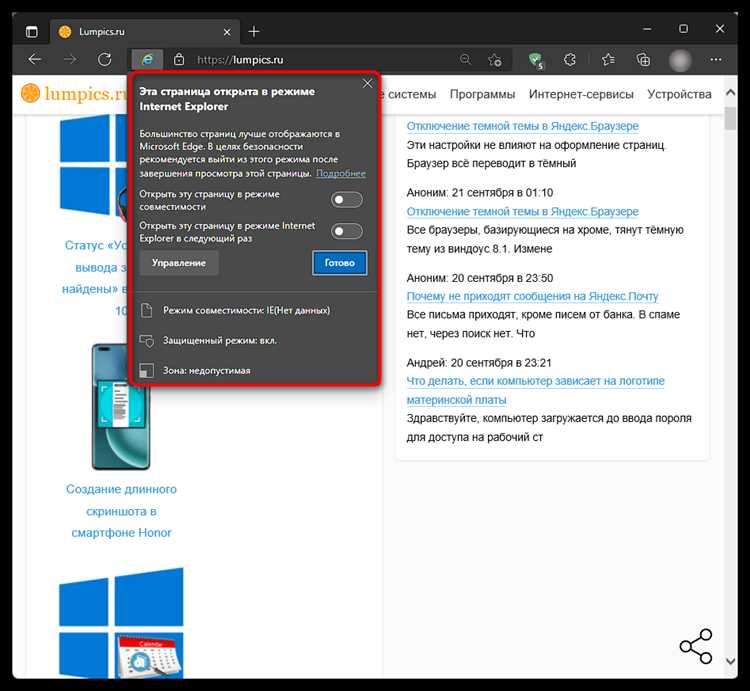This screenshot has height=691, width=750.
Task: Open the first Отключение темной темы link
Action: point(522,126)
